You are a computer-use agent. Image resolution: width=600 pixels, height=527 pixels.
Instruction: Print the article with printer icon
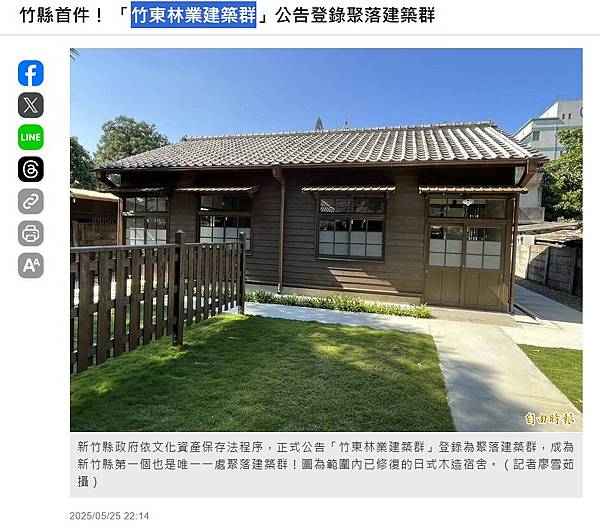coord(31,233)
